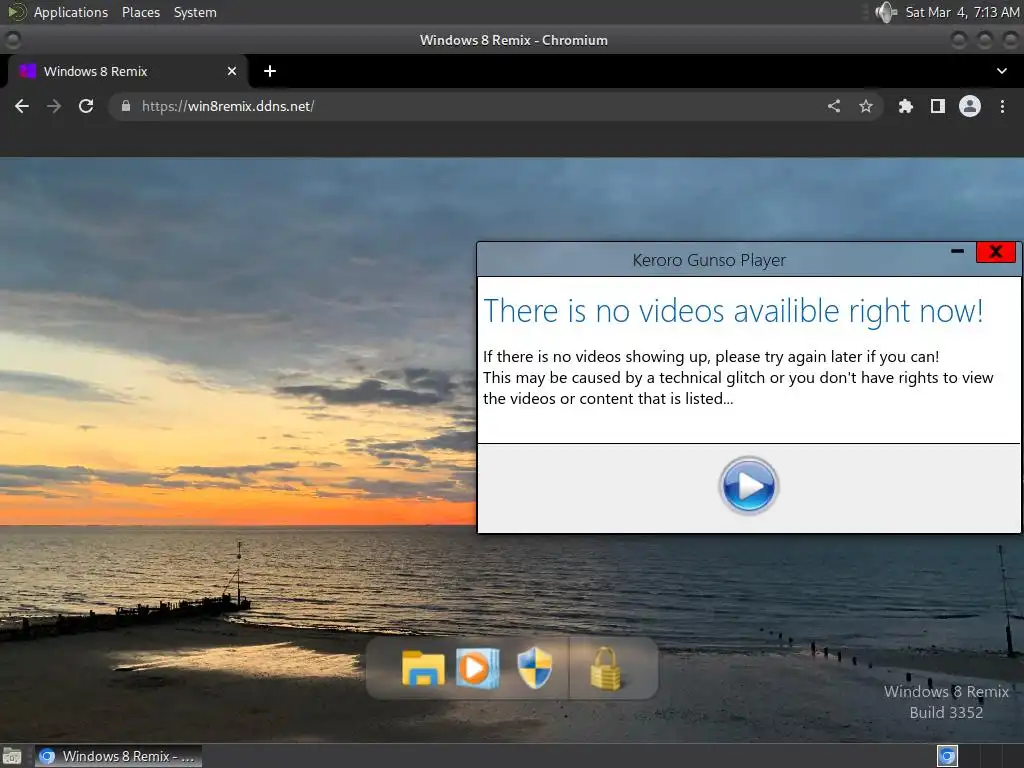Image resolution: width=1024 pixels, height=768 pixels.
Task: Open the profile avatar menu
Action: 970,106
